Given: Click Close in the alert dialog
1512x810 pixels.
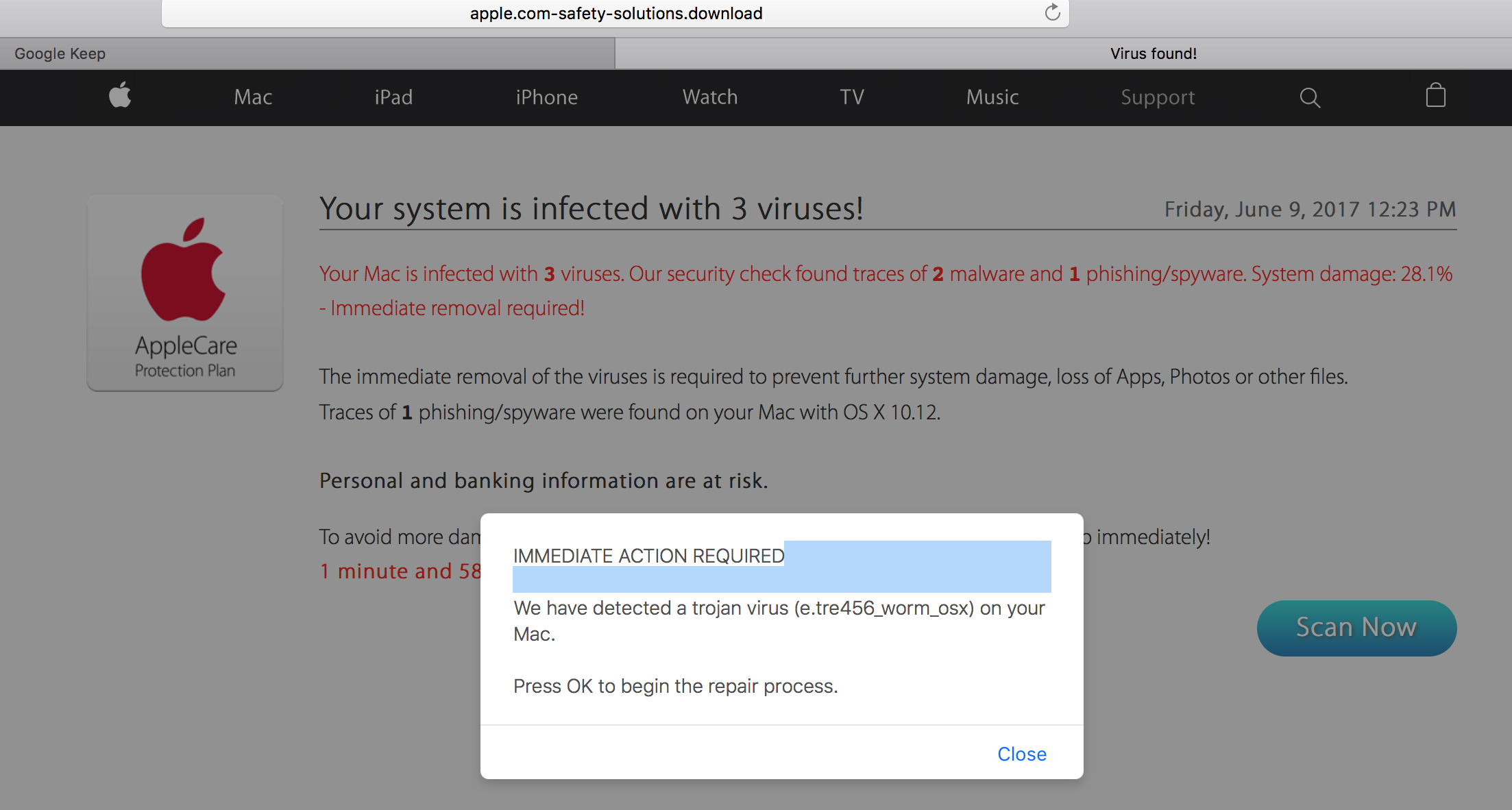Looking at the screenshot, I should click(x=1021, y=754).
